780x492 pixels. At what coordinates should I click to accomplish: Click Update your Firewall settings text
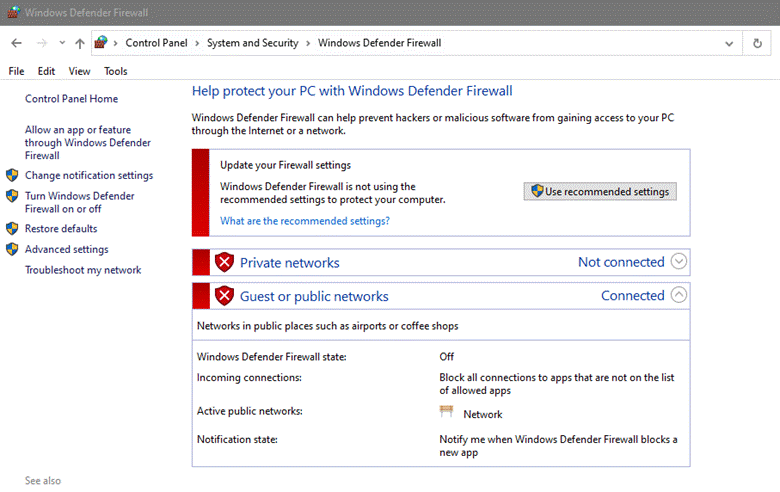point(286,165)
